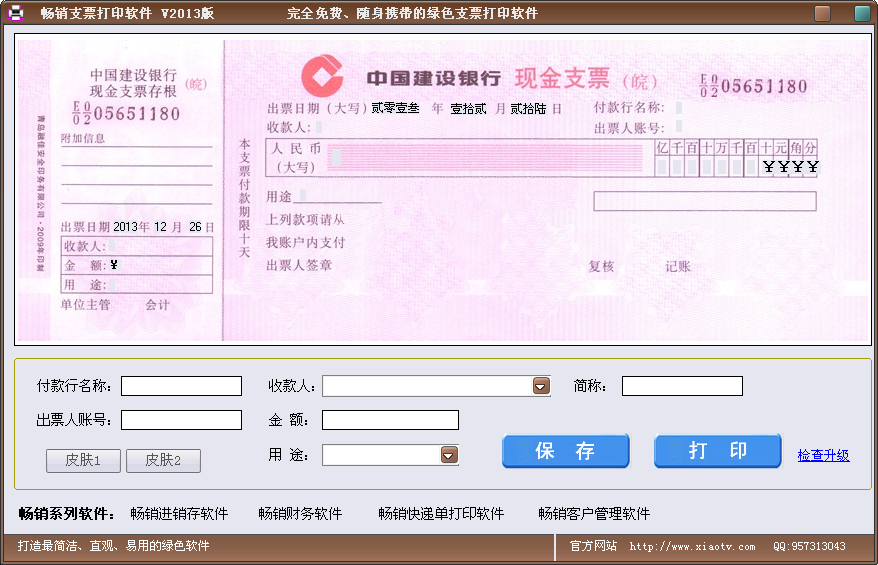
Task: Click the China Construction Bank logo
Action: [x=323, y=76]
